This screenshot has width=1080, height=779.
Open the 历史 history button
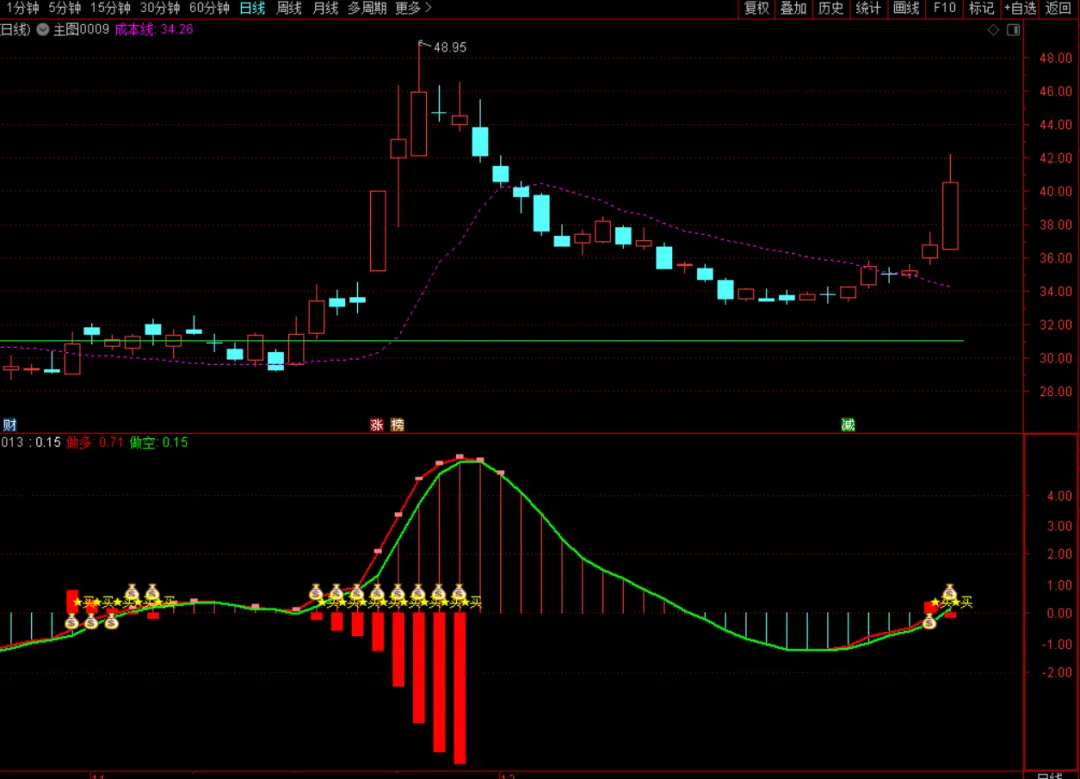(831, 8)
